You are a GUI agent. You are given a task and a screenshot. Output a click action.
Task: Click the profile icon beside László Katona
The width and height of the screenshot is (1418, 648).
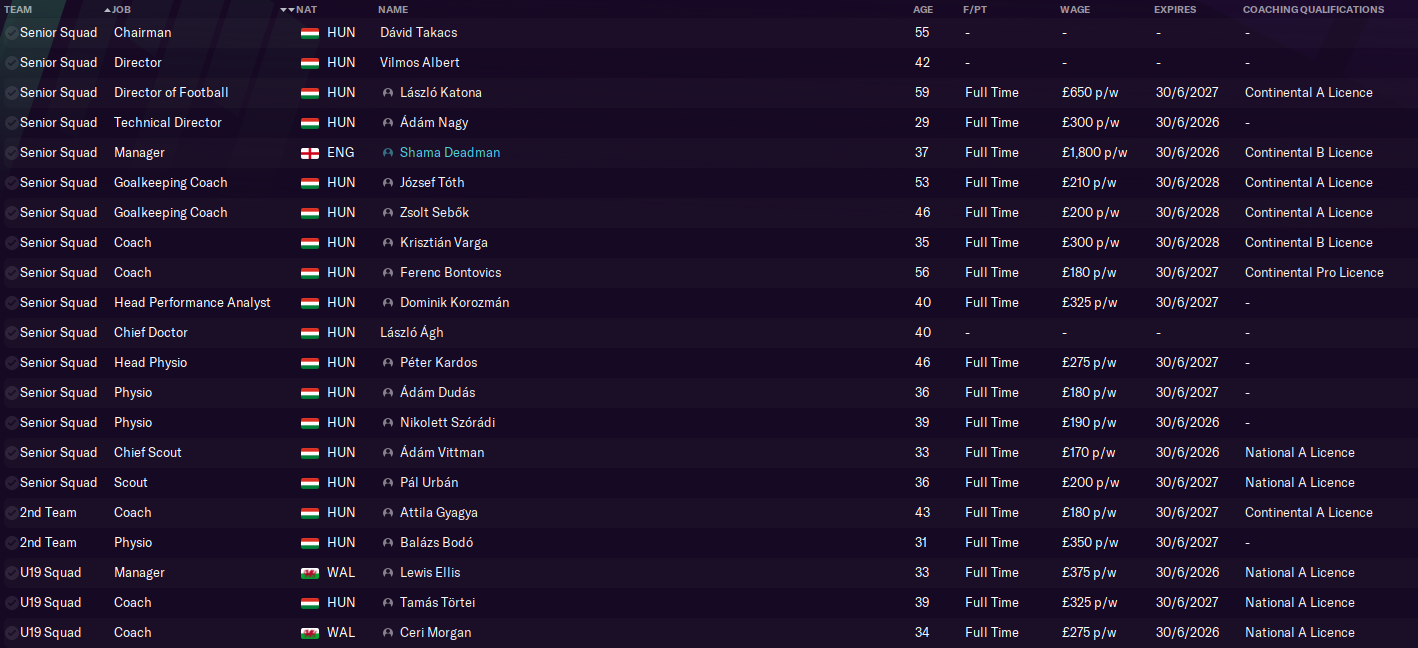[388, 93]
